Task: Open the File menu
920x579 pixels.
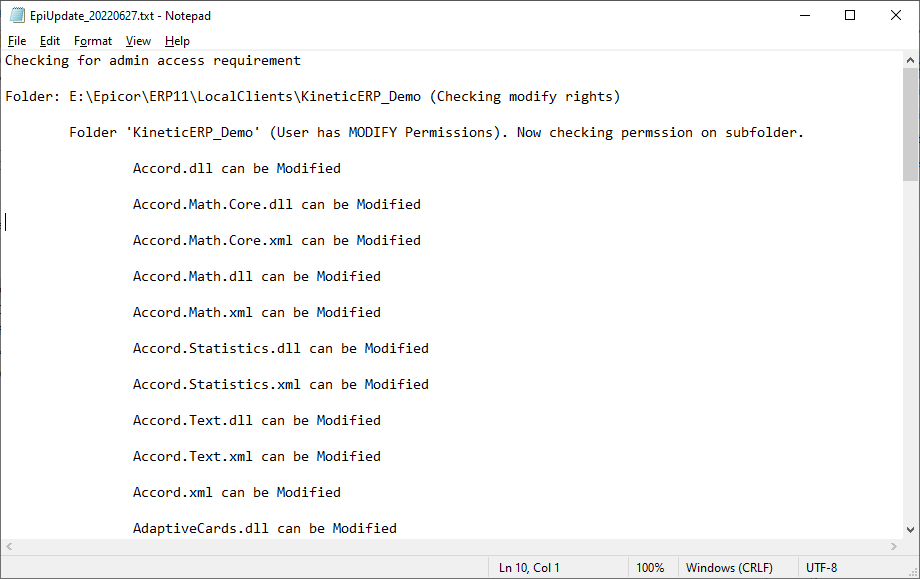Action: click(x=17, y=41)
